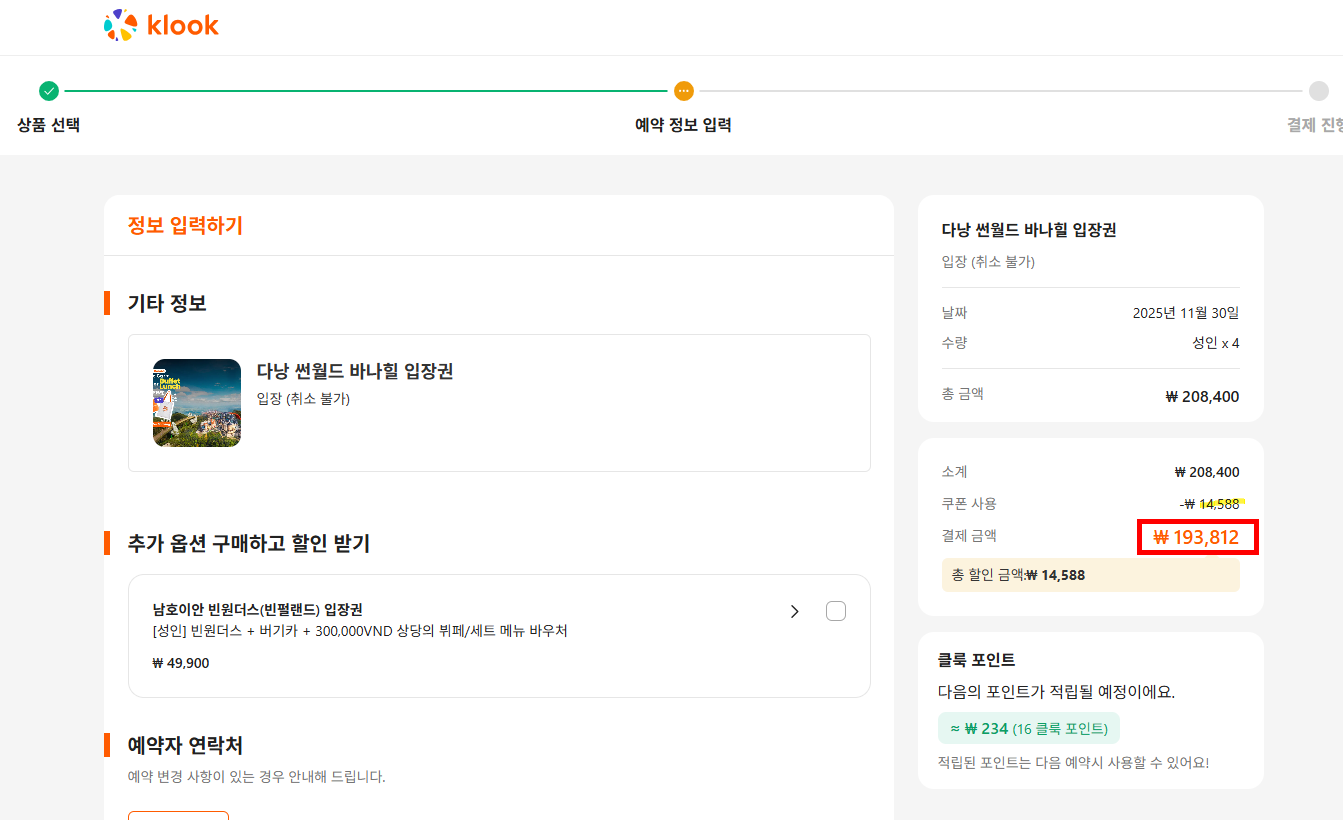Click the 남호이안 빈원더스(빈펄랜드) 입장권 title

pyautogui.click(x=257, y=609)
